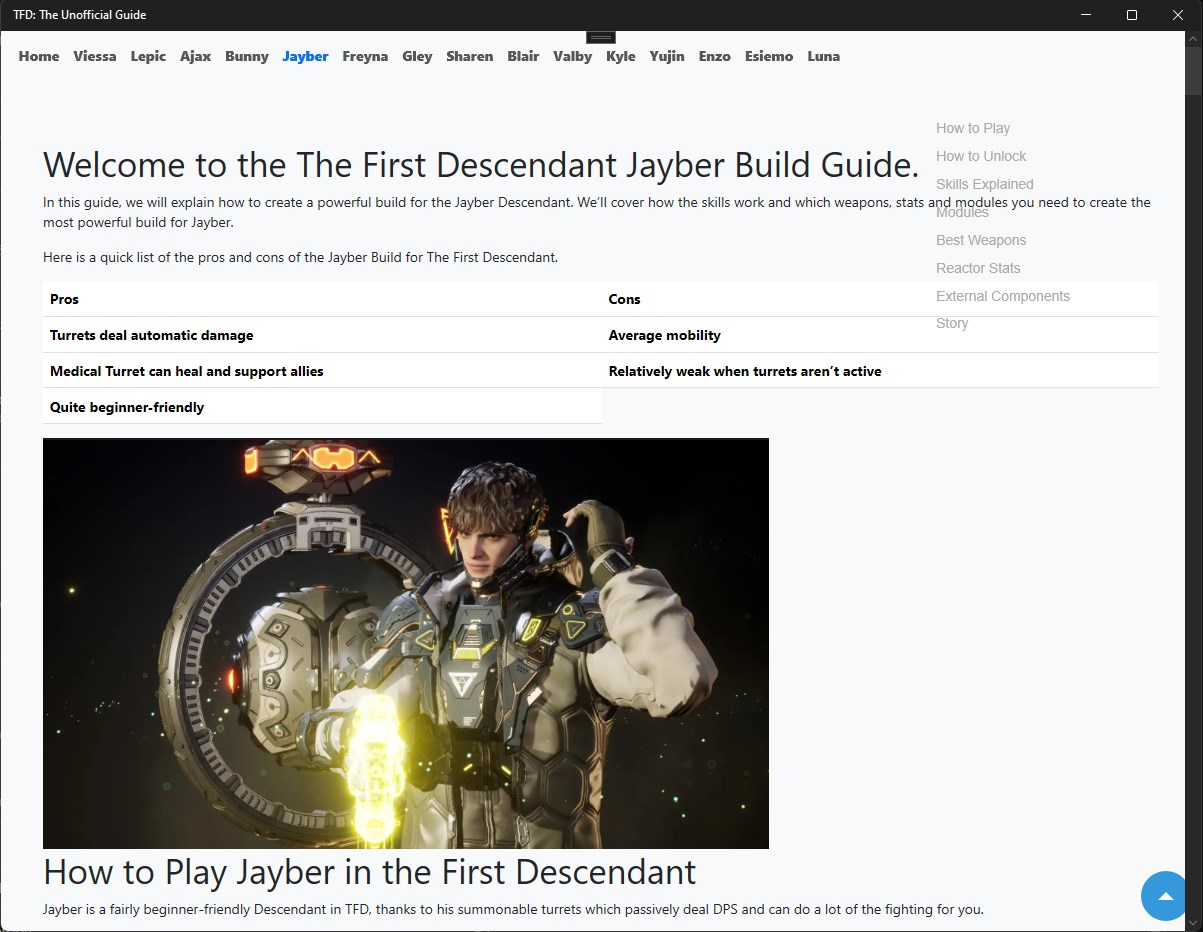The height and width of the screenshot is (932, 1203).
Task: Click the scroll-to-top arrow button
Action: [x=1165, y=896]
